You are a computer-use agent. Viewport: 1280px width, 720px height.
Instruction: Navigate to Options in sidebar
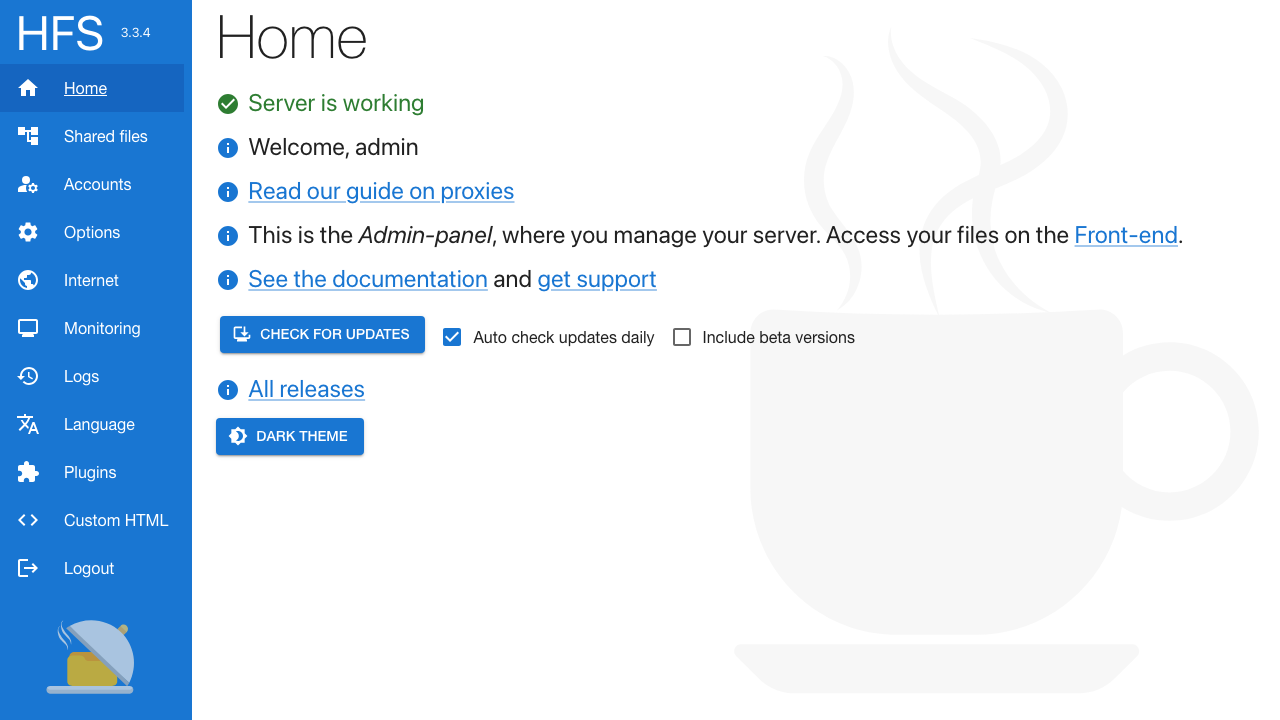[x=92, y=232]
